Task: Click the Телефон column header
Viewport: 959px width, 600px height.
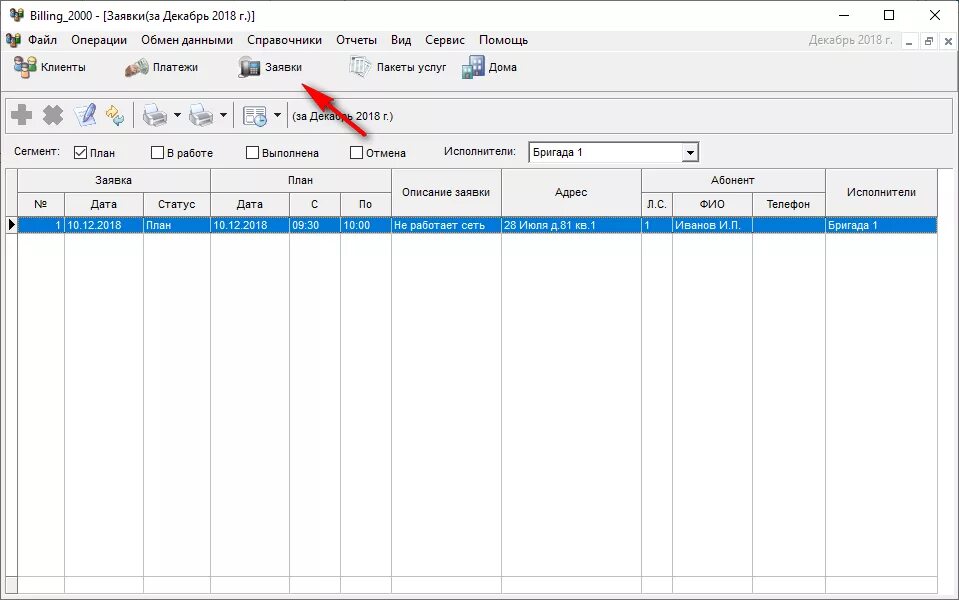Action: click(788, 204)
